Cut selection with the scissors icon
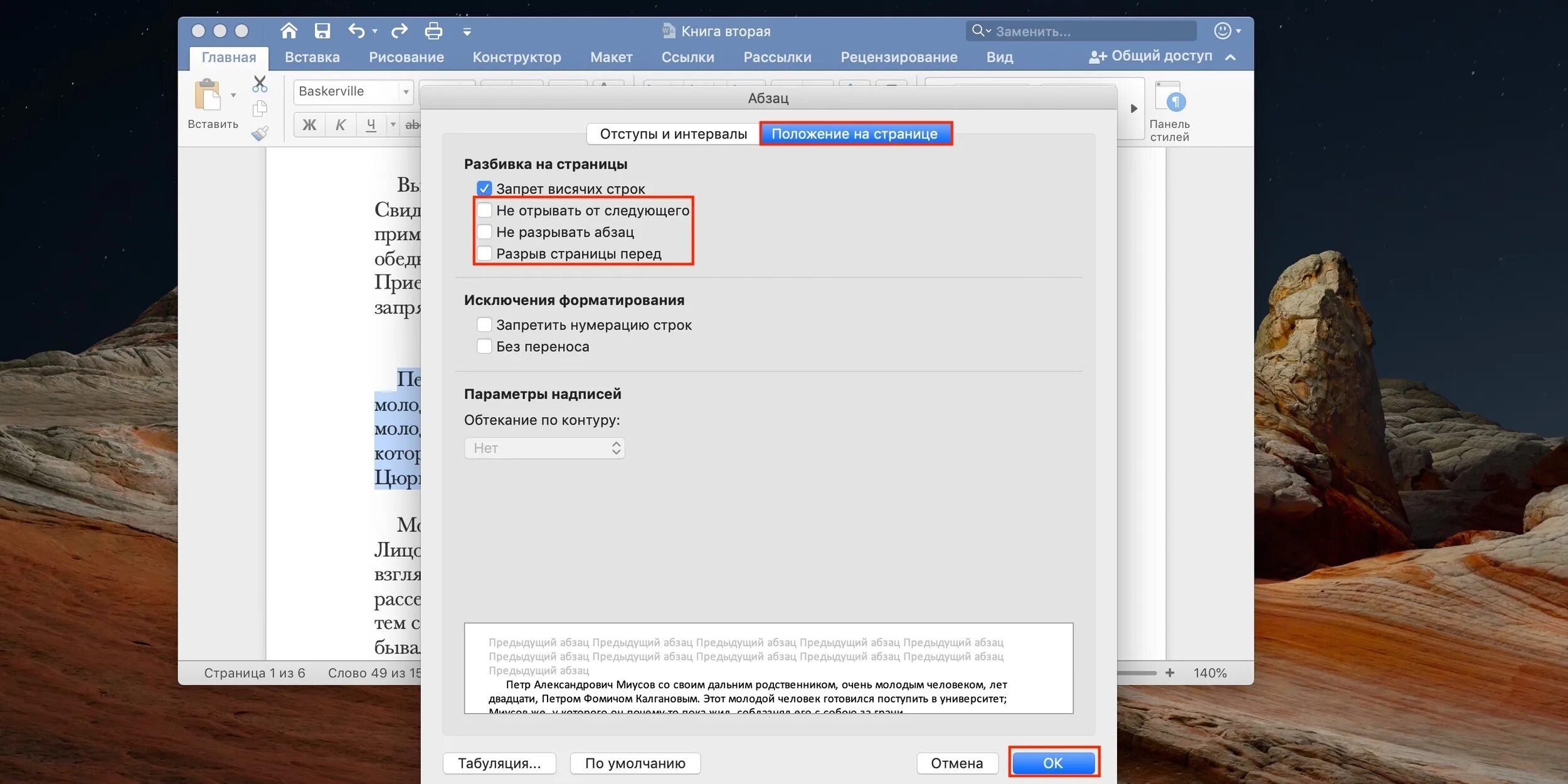 [x=260, y=84]
